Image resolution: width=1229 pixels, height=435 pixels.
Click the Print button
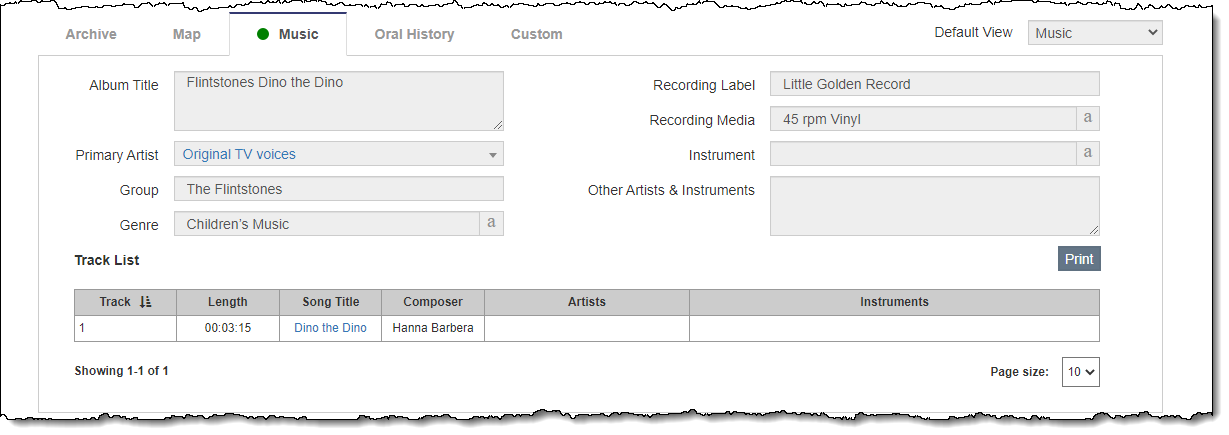pyautogui.click(x=1079, y=259)
